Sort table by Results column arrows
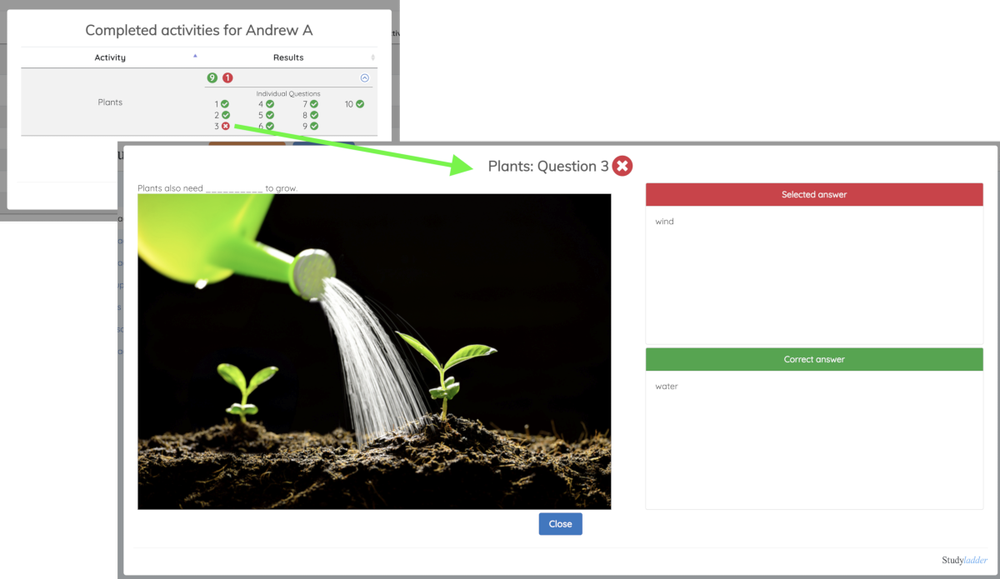1000x579 pixels. tap(373, 57)
